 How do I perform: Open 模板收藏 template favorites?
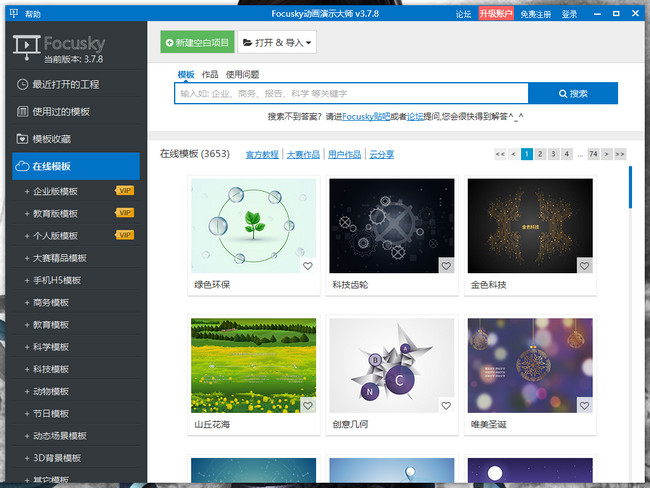76,139
